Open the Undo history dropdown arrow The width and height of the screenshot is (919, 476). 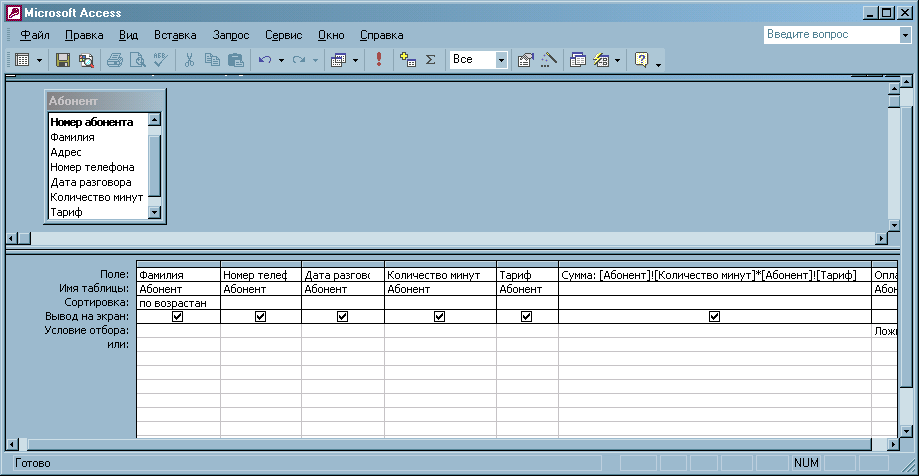[281, 60]
